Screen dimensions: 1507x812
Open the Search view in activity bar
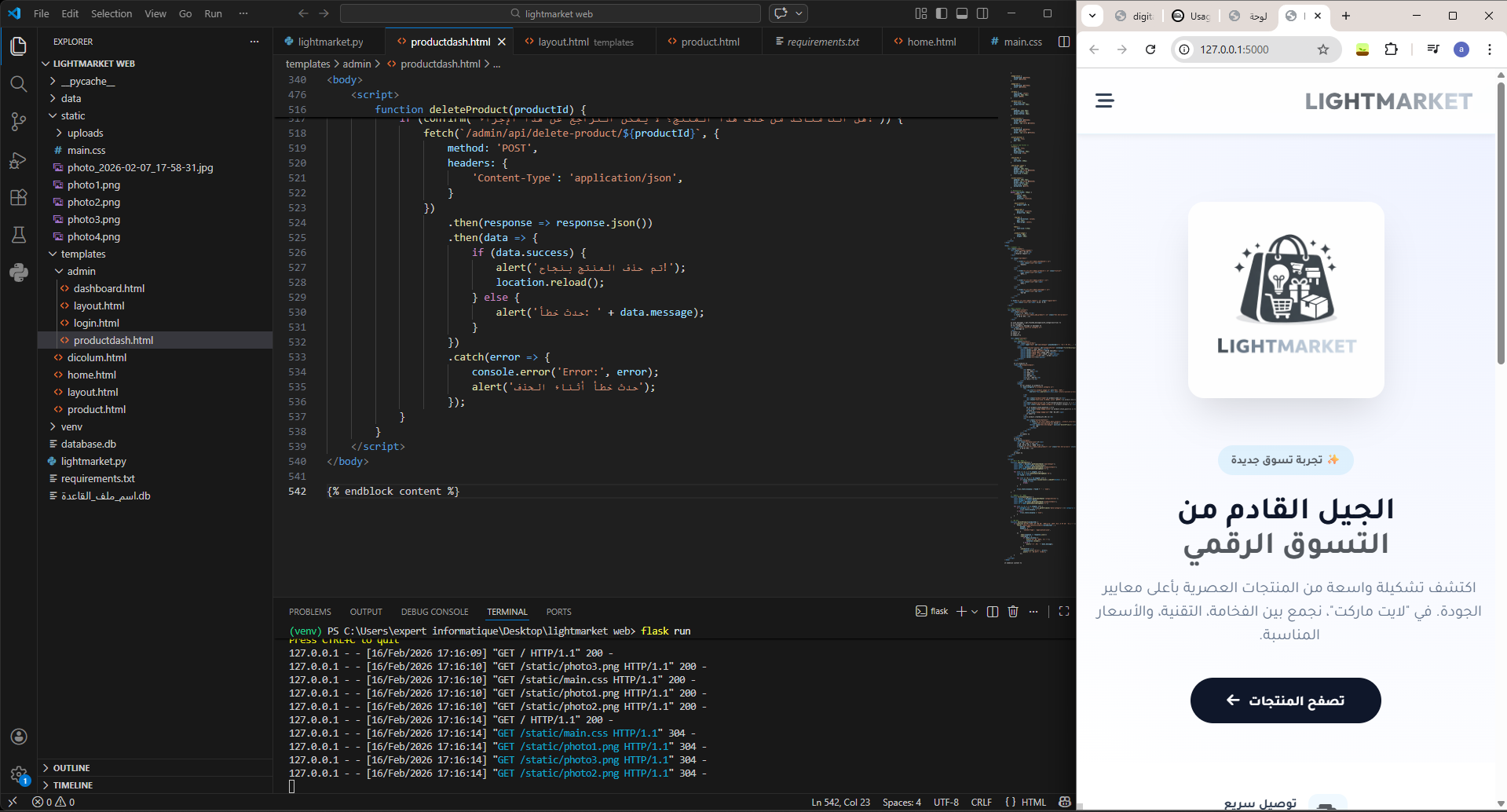click(x=19, y=83)
